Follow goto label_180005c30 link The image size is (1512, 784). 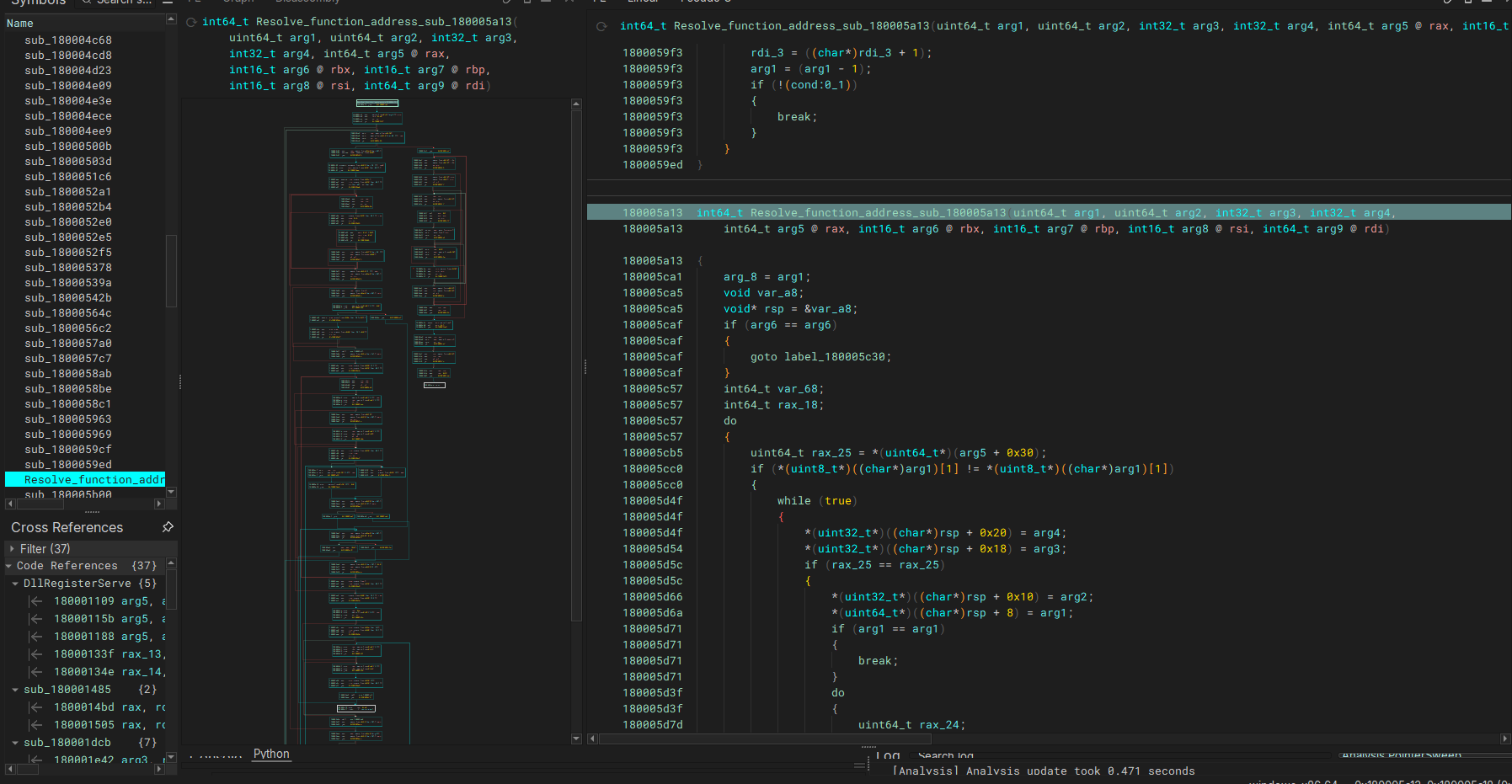tap(835, 357)
